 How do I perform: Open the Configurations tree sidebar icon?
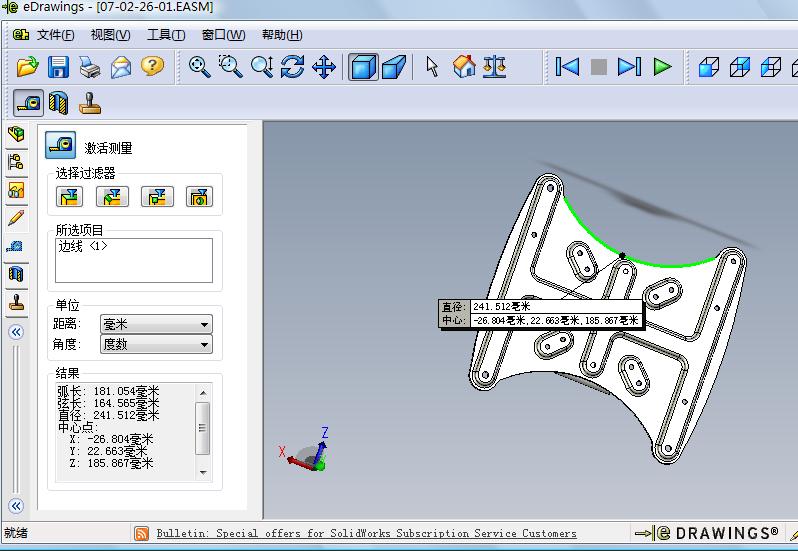tap(16, 162)
